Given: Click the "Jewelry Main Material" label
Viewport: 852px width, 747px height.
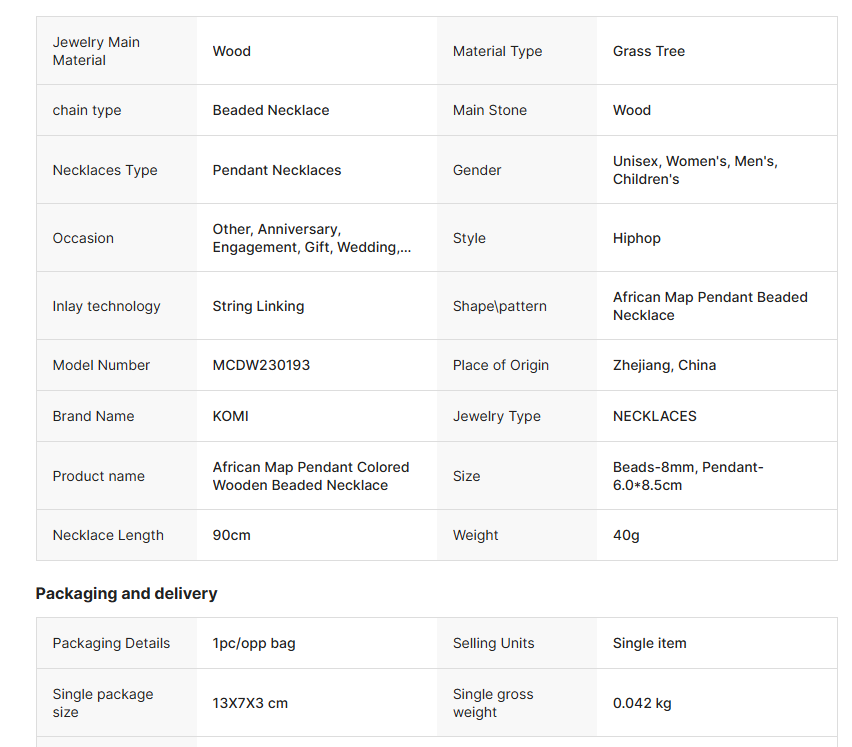Looking at the screenshot, I should tap(96, 51).
